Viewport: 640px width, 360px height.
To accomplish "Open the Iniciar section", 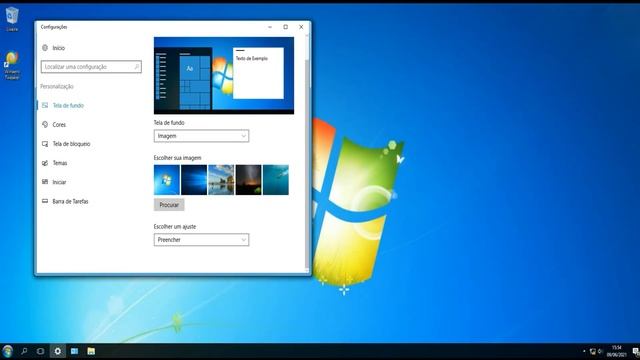I will coord(59,182).
